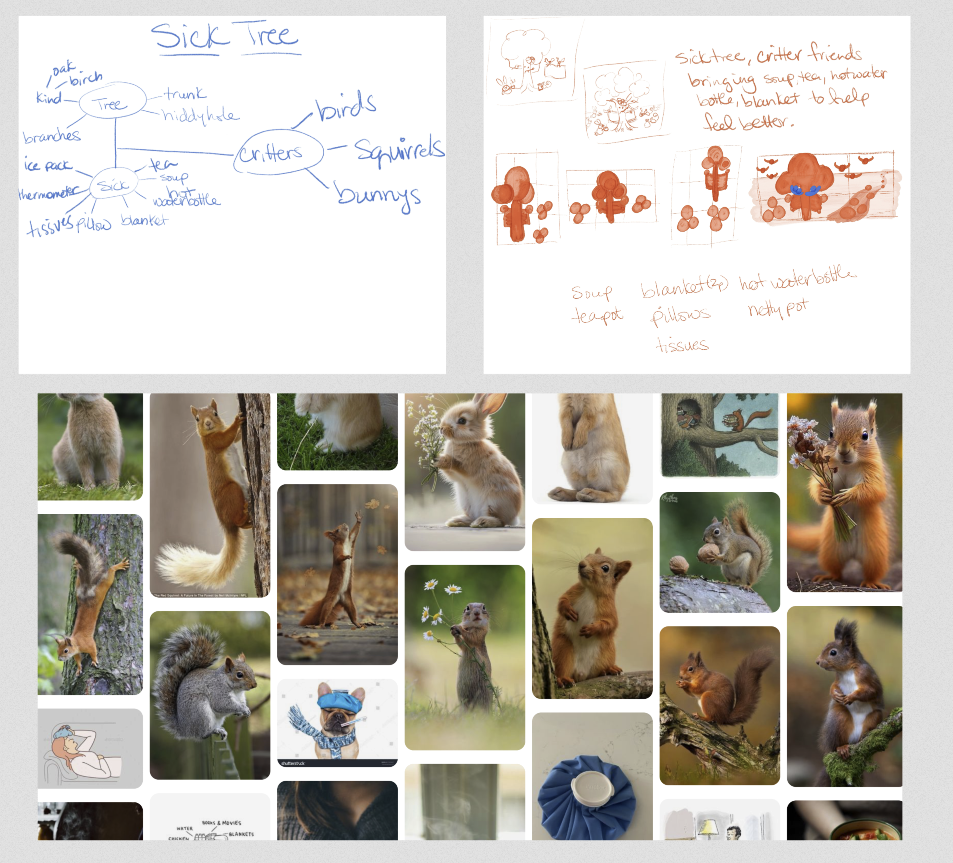Open squirrel with white fluffy tail photo
This screenshot has height=863, width=953.
point(210,494)
